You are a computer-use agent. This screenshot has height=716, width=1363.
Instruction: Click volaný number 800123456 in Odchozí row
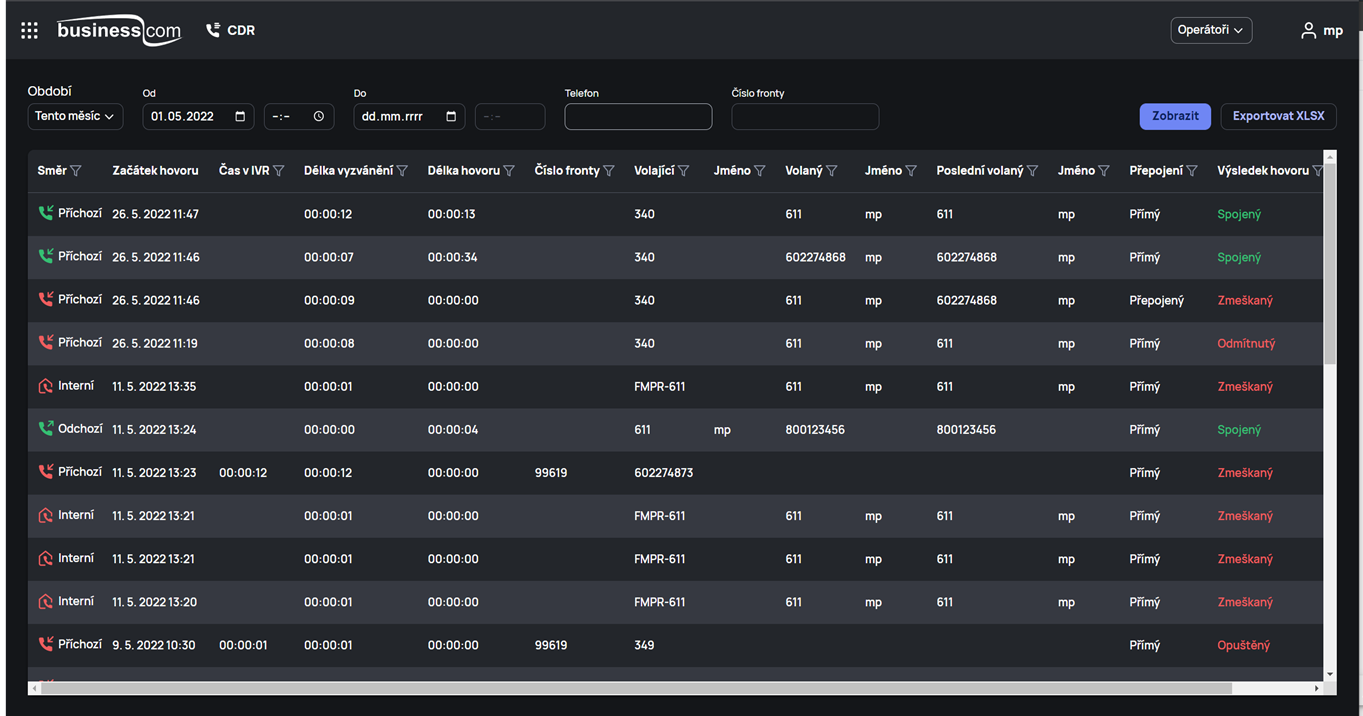[x=815, y=429]
